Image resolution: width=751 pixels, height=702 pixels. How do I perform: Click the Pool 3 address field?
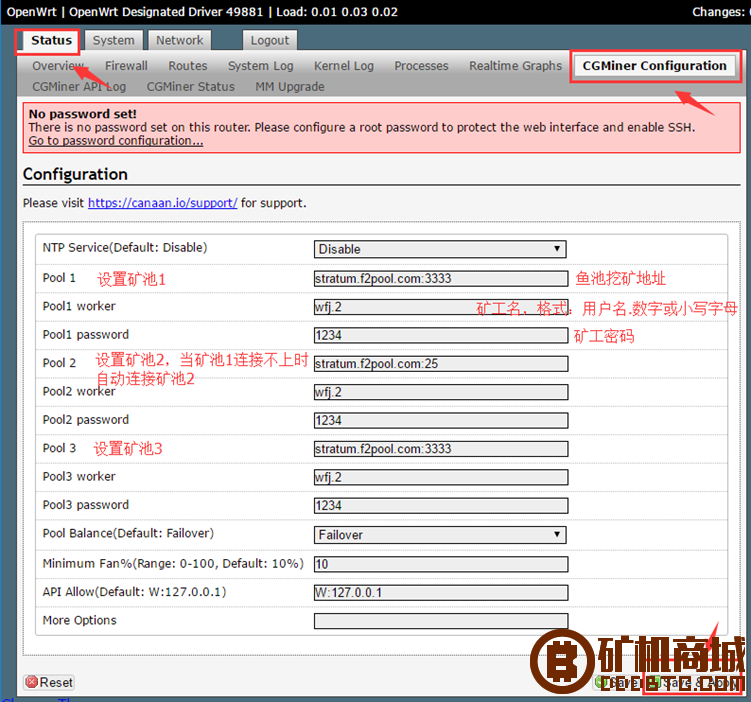point(441,449)
